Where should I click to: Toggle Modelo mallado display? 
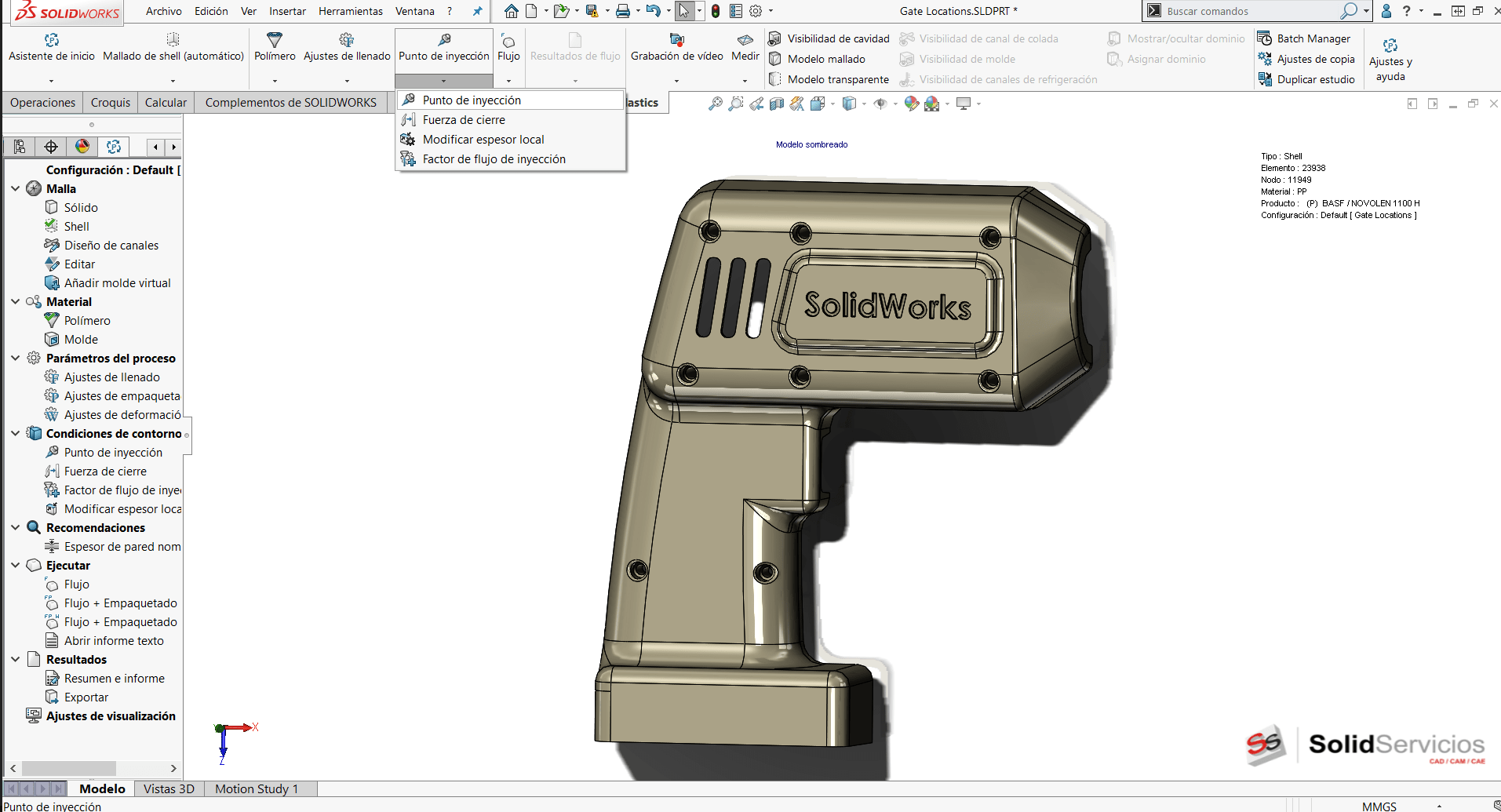[x=817, y=59]
